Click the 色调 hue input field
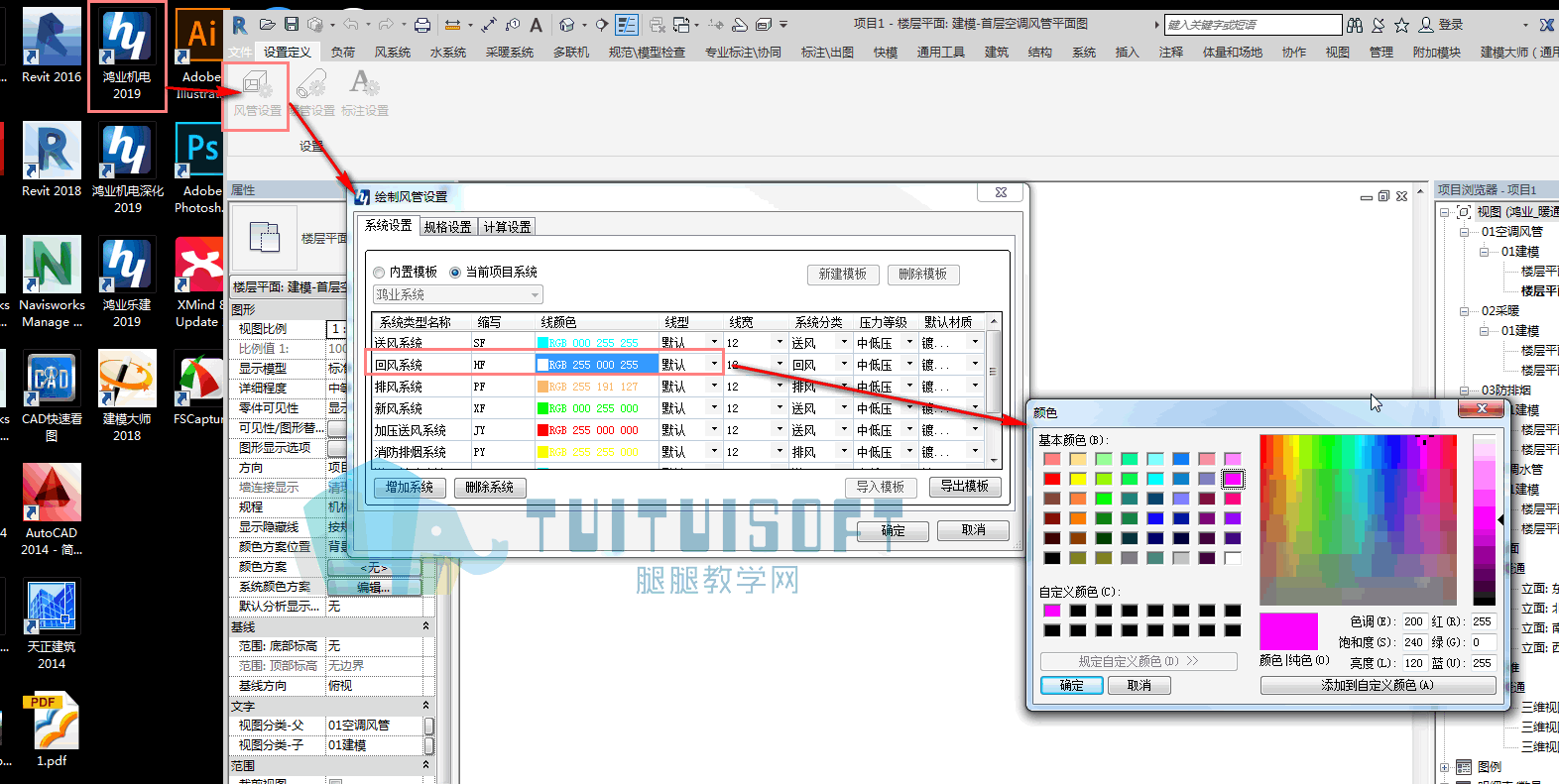 tap(1413, 621)
